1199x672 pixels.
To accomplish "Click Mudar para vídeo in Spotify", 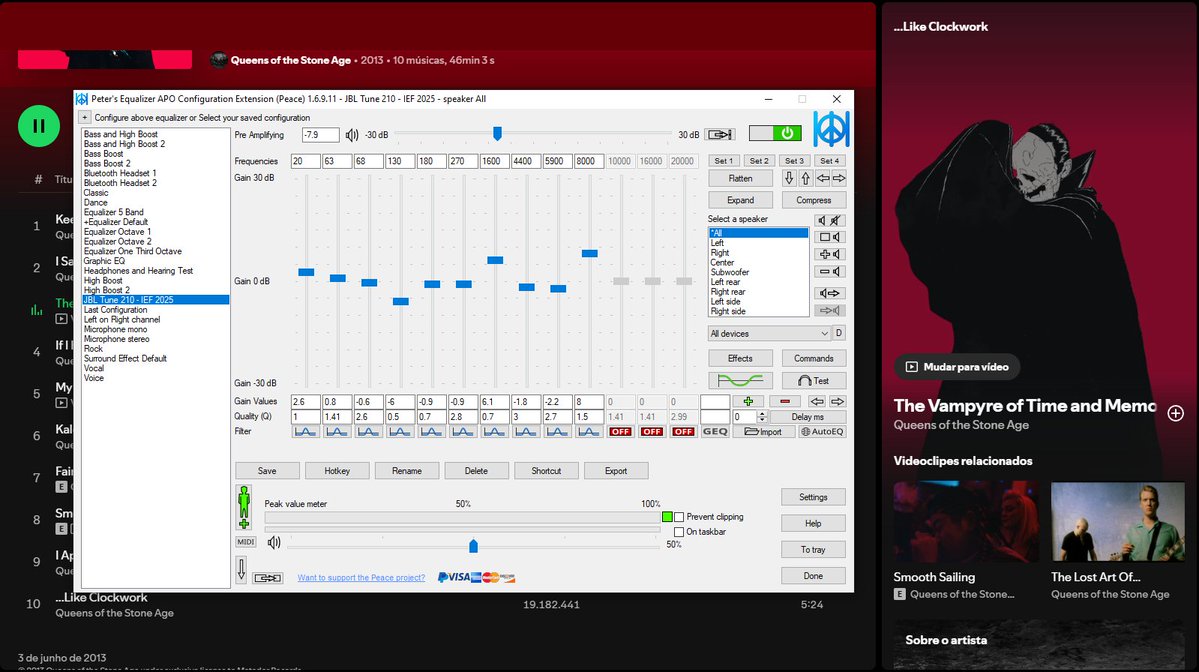I will [957, 367].
